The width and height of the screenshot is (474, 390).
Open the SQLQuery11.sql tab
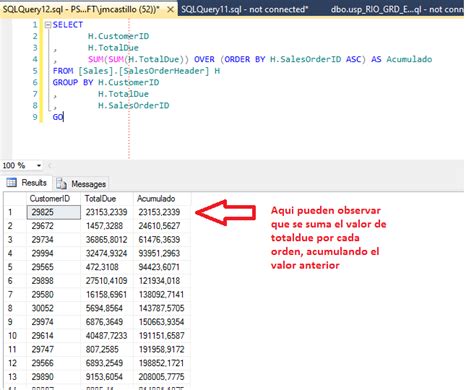pyautogui.click(x=245, y=9)
